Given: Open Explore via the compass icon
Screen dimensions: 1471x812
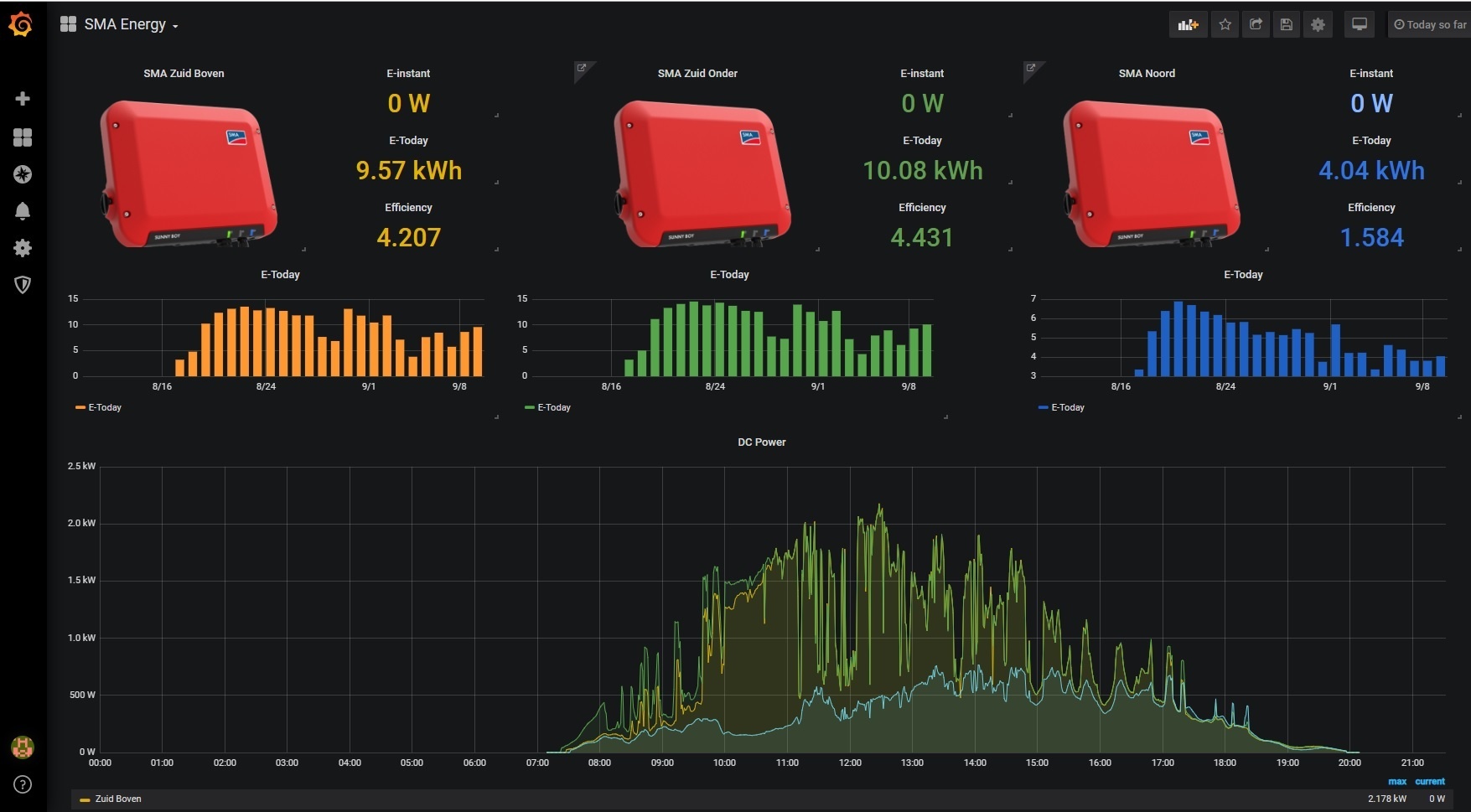Looking at the screenshot, I should coord(23,174).
